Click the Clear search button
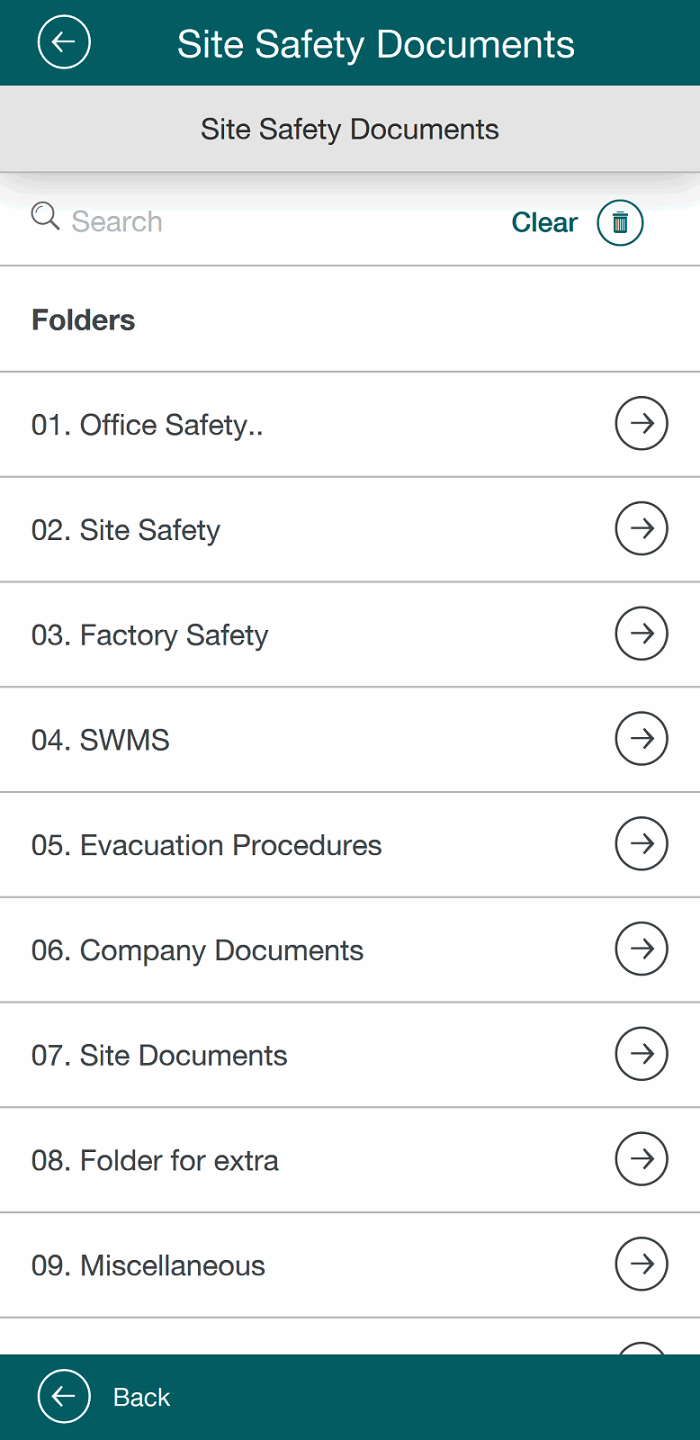This screenshot has height=1440, width=700. (544, 222)
